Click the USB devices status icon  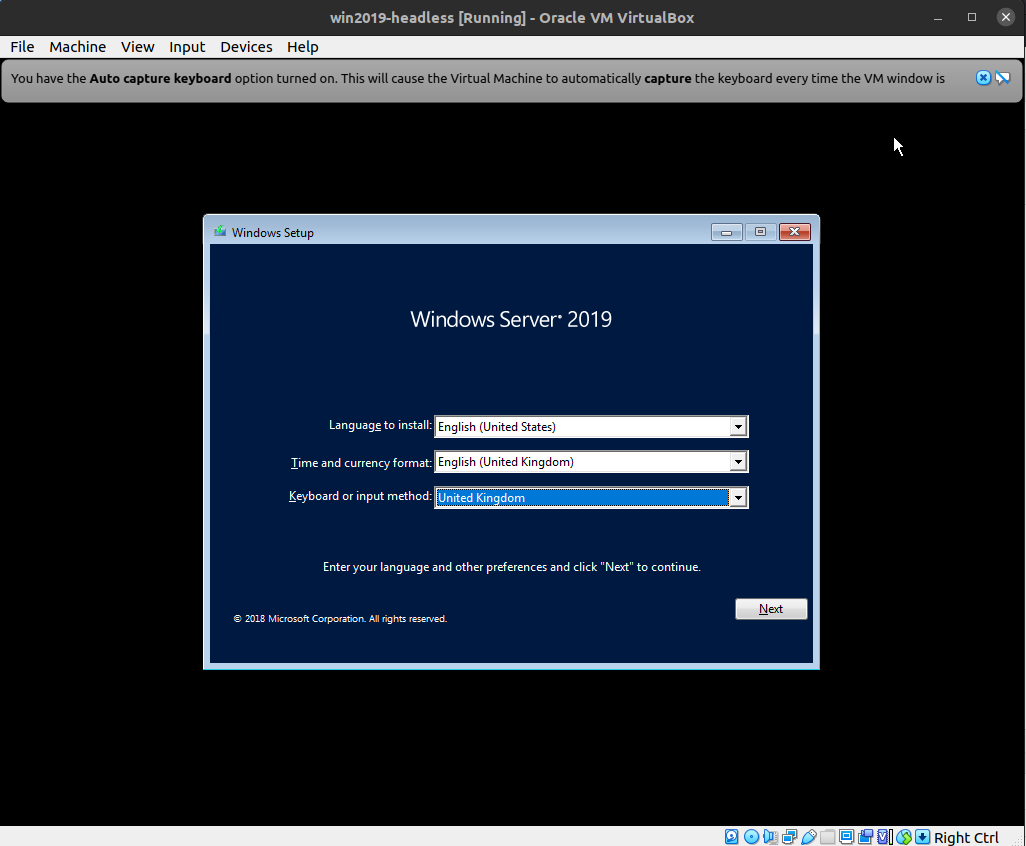click(809, 837)
